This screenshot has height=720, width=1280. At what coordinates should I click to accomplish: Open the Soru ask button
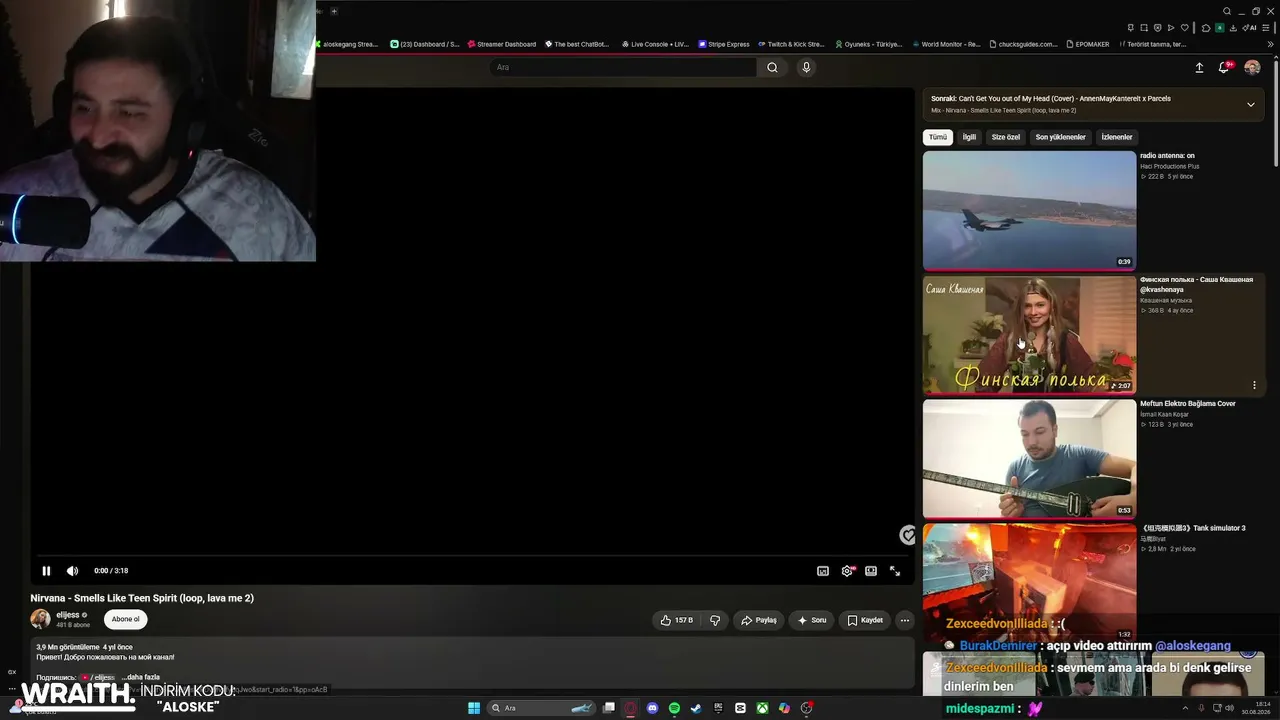click(x=811, y=620)
